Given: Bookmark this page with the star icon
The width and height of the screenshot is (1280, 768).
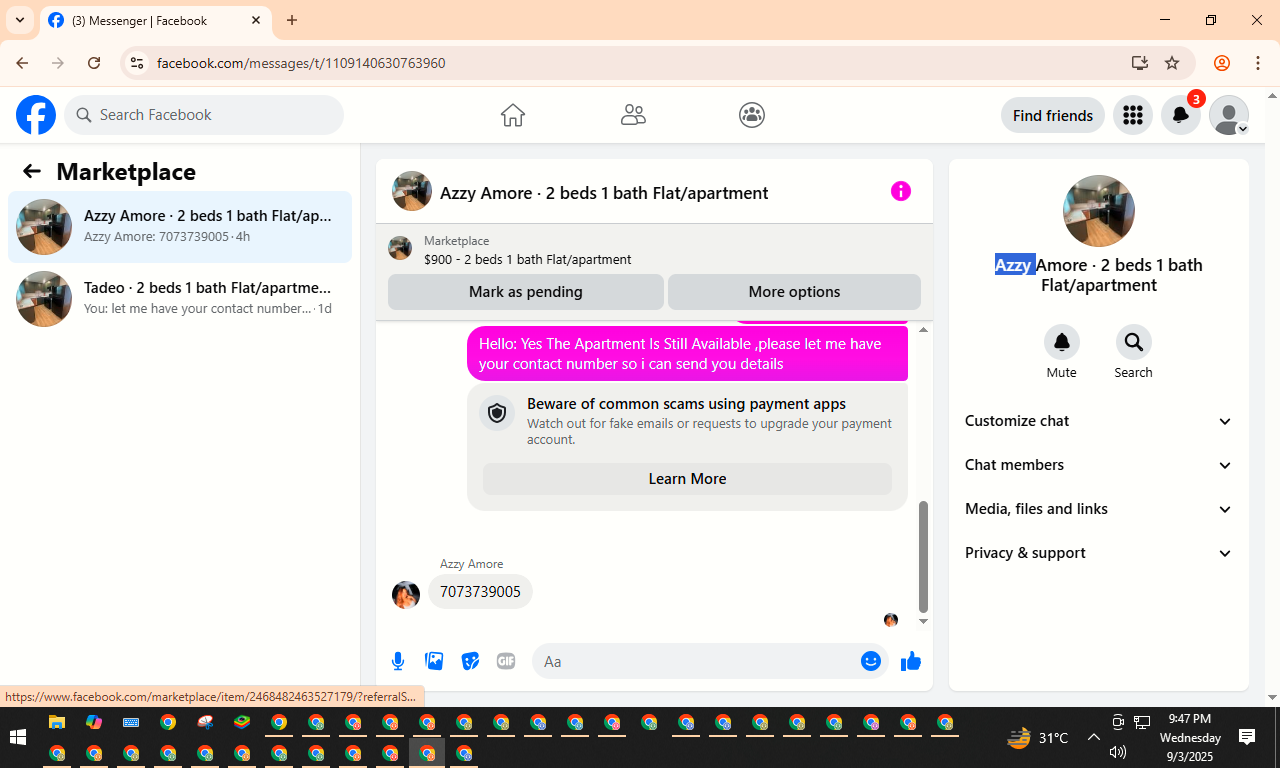Looking at the screenshot, I should (x=1172, y=63).
